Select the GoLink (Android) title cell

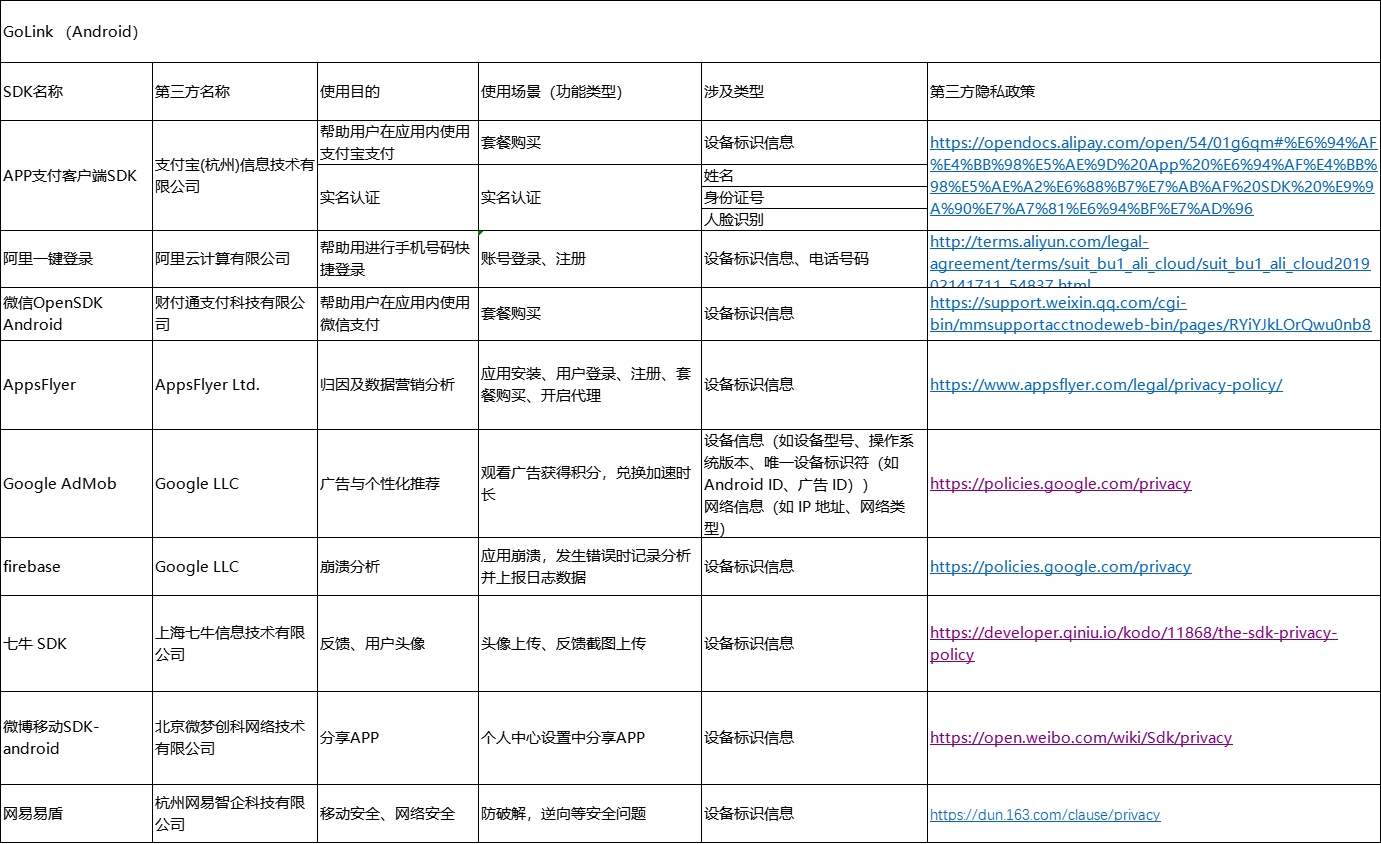point(70,32)
